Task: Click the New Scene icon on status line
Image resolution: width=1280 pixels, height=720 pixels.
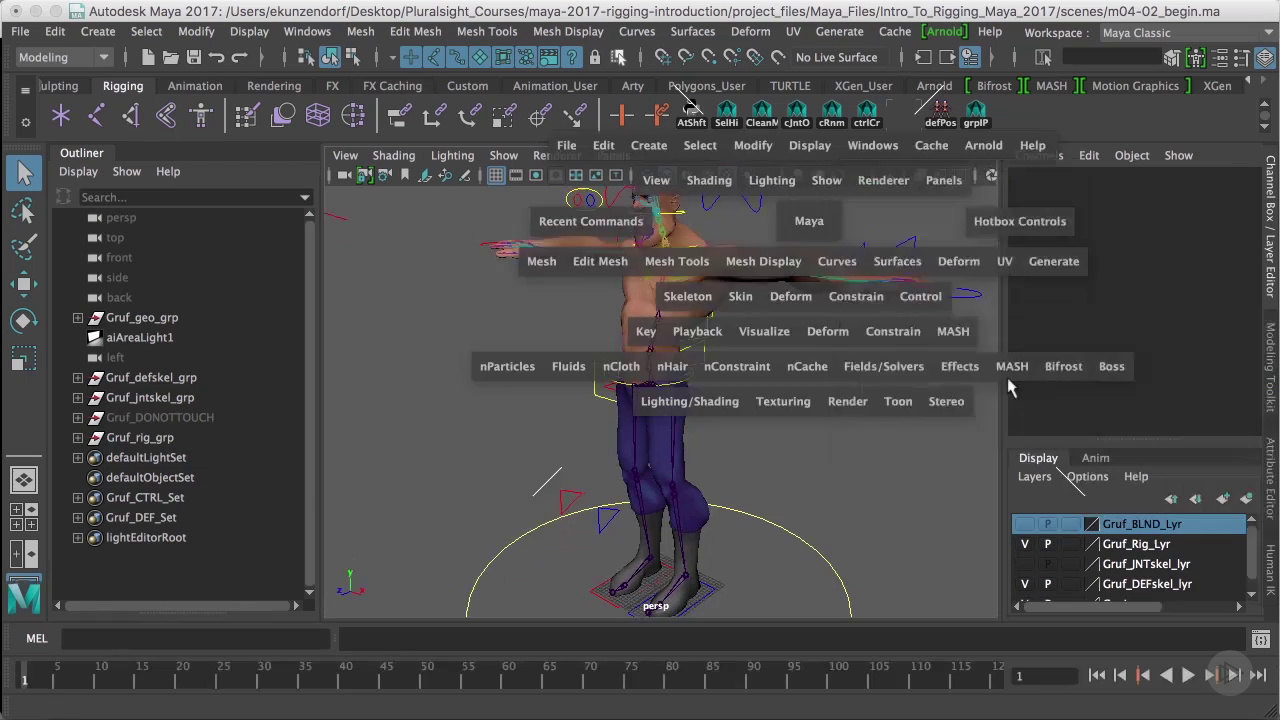Action: 148,58
